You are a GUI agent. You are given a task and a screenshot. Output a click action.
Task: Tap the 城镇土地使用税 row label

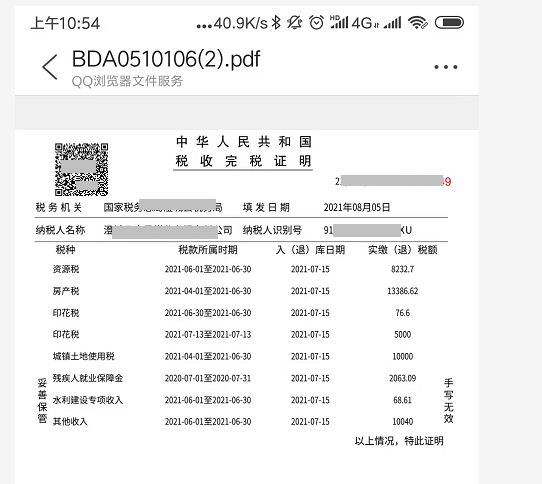pyautogui.click(x=83, y=356)
